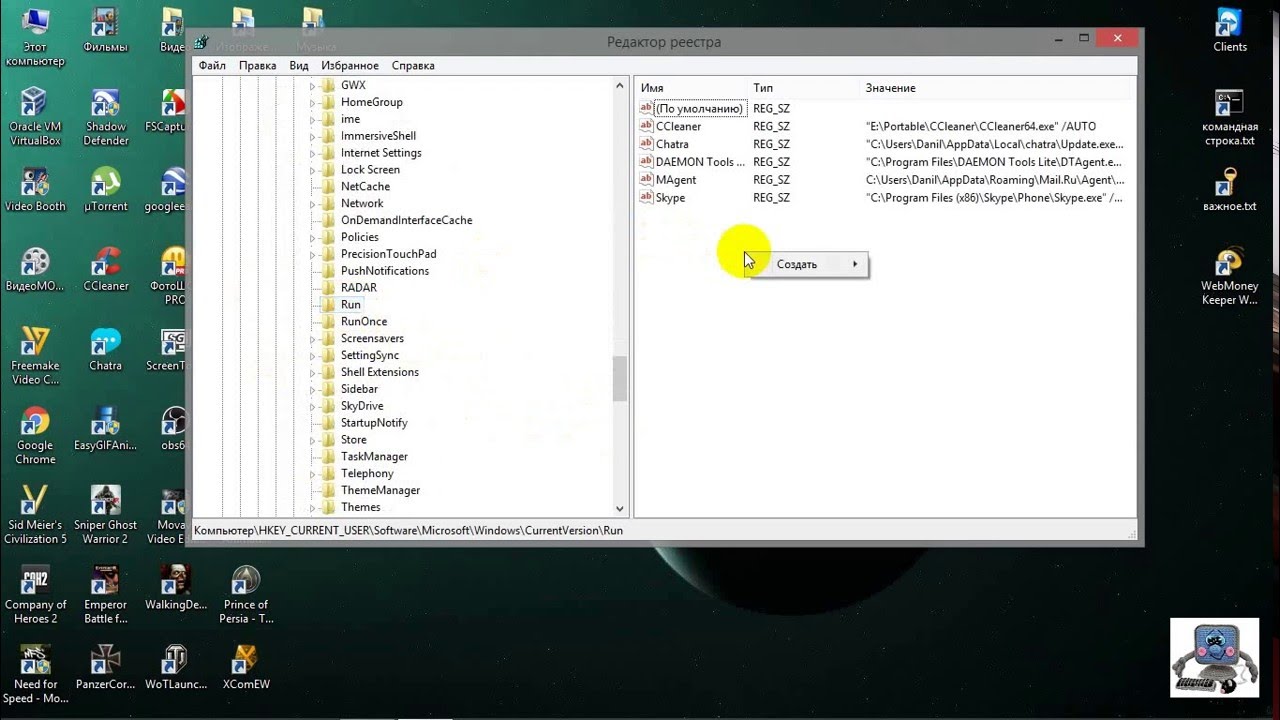Select the PushNotifications key
The width and height of the screenshot is (1280, 720).
(x=385, y=271)
